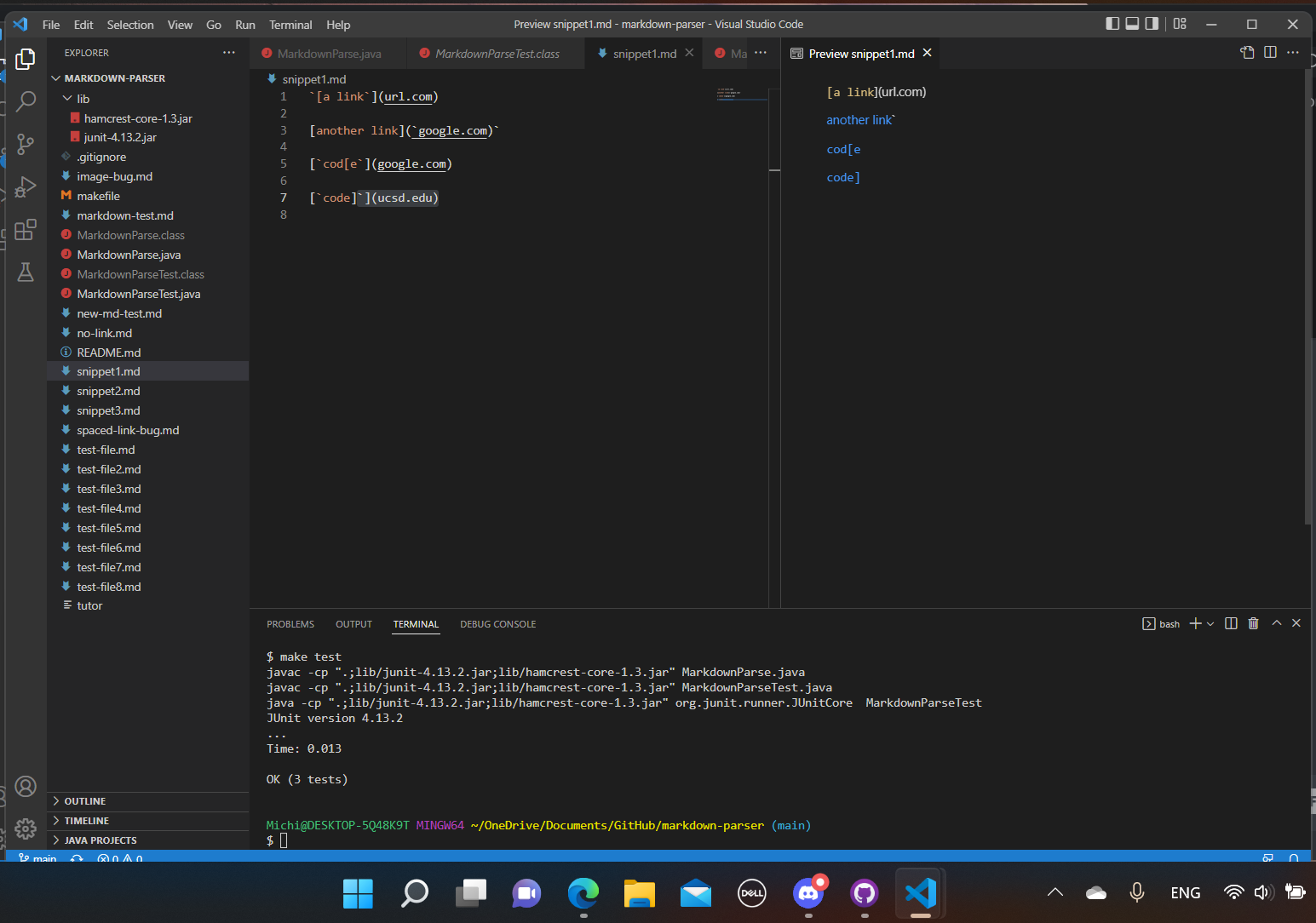Image resolution: width=1316 pixels, height=923 pixels.
Task: Toggle the secondary side bar layout button
Action: click(1152, 24)
